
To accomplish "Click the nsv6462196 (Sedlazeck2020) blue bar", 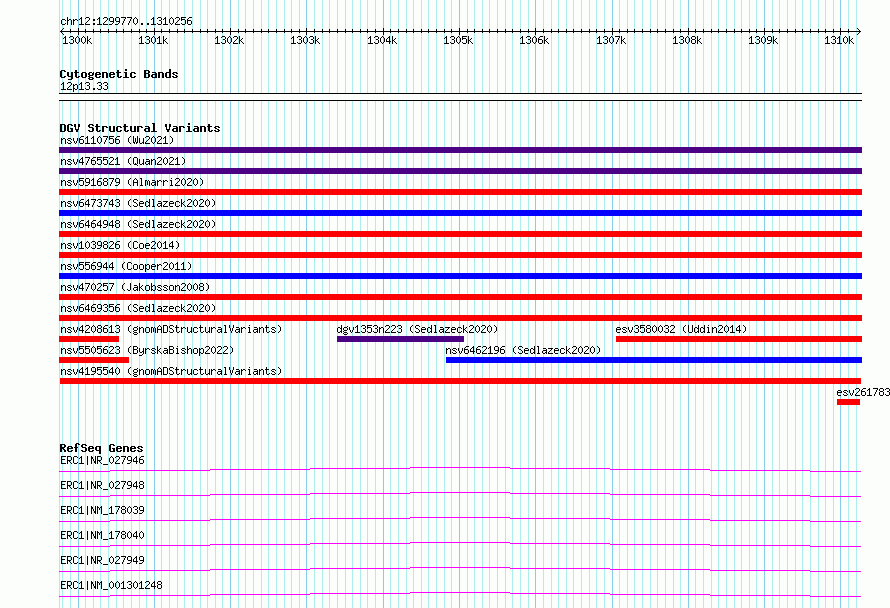I will pos(654,360).
